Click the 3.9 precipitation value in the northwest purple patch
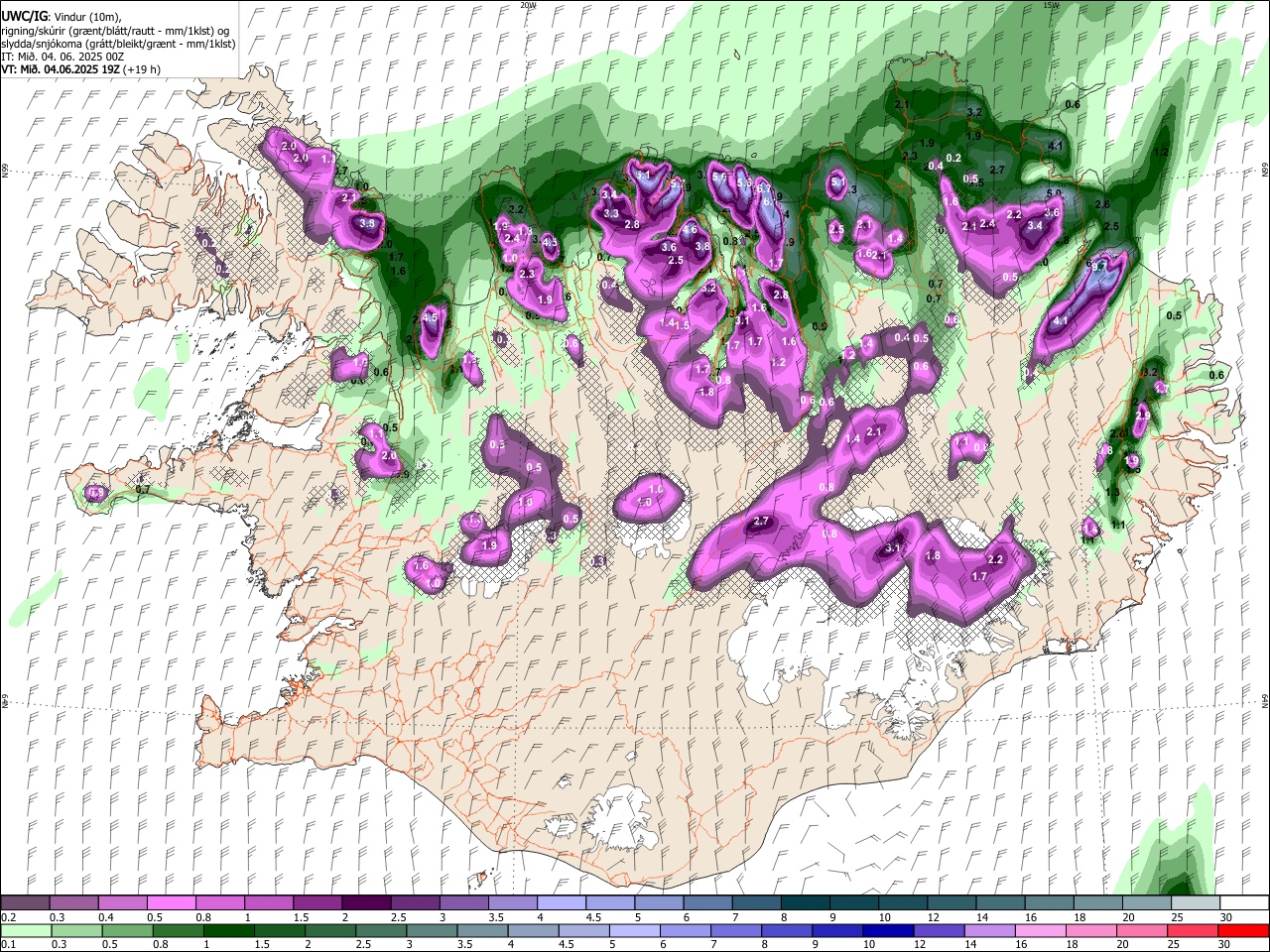Screen dimensions: 1270x952 (367, 224)
